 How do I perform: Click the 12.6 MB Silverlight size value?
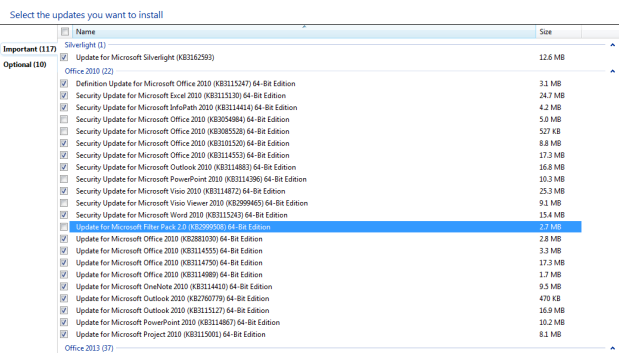(x=552, y=57)
